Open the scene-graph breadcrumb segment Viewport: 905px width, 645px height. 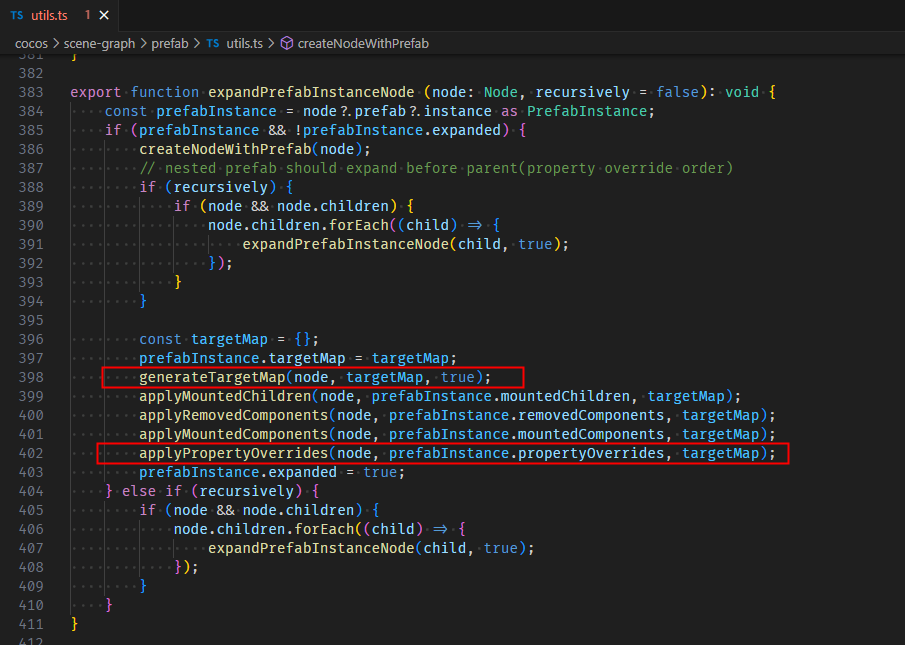click(99, 44)
